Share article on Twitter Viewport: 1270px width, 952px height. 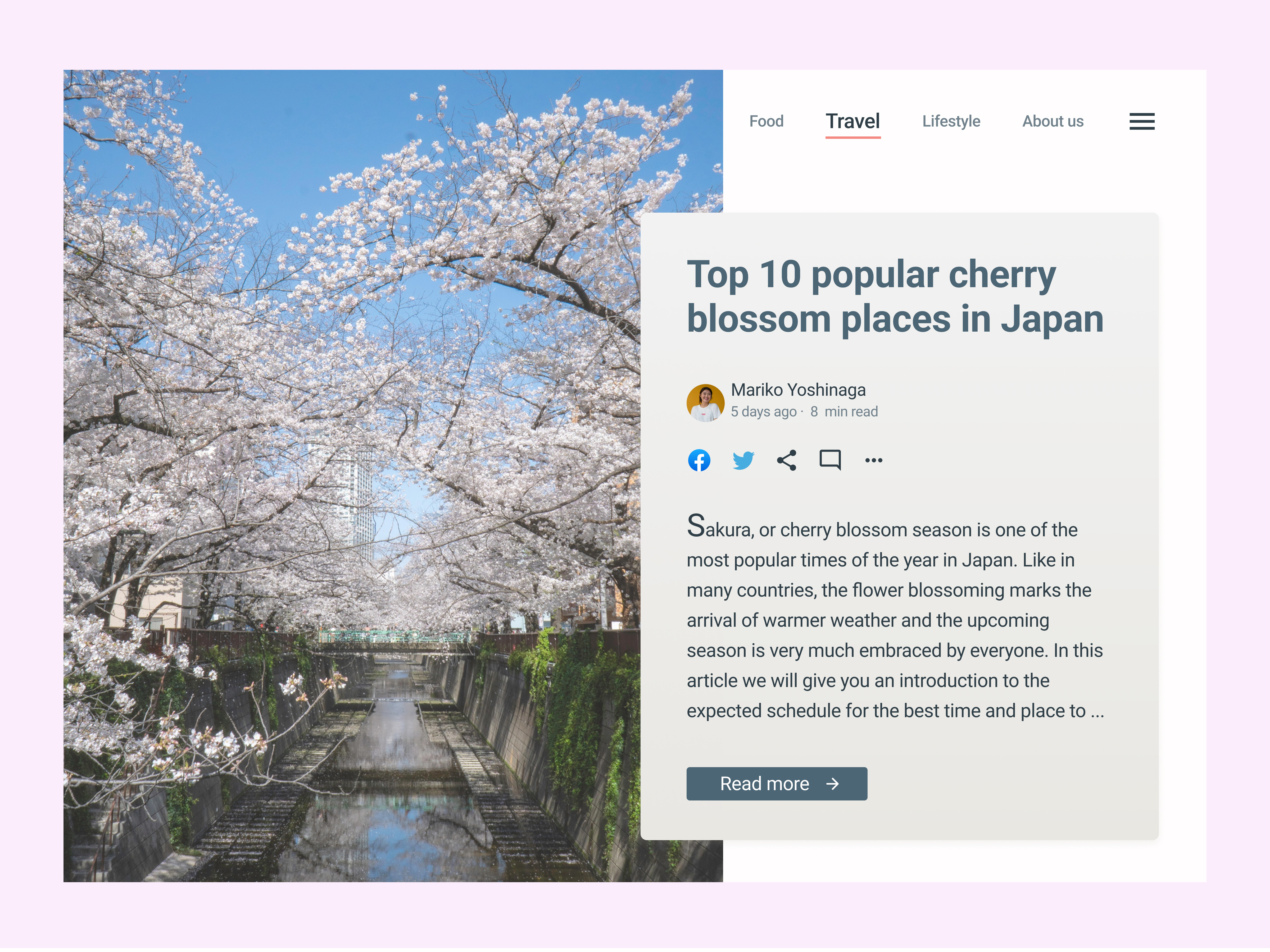tap(743, 460)
